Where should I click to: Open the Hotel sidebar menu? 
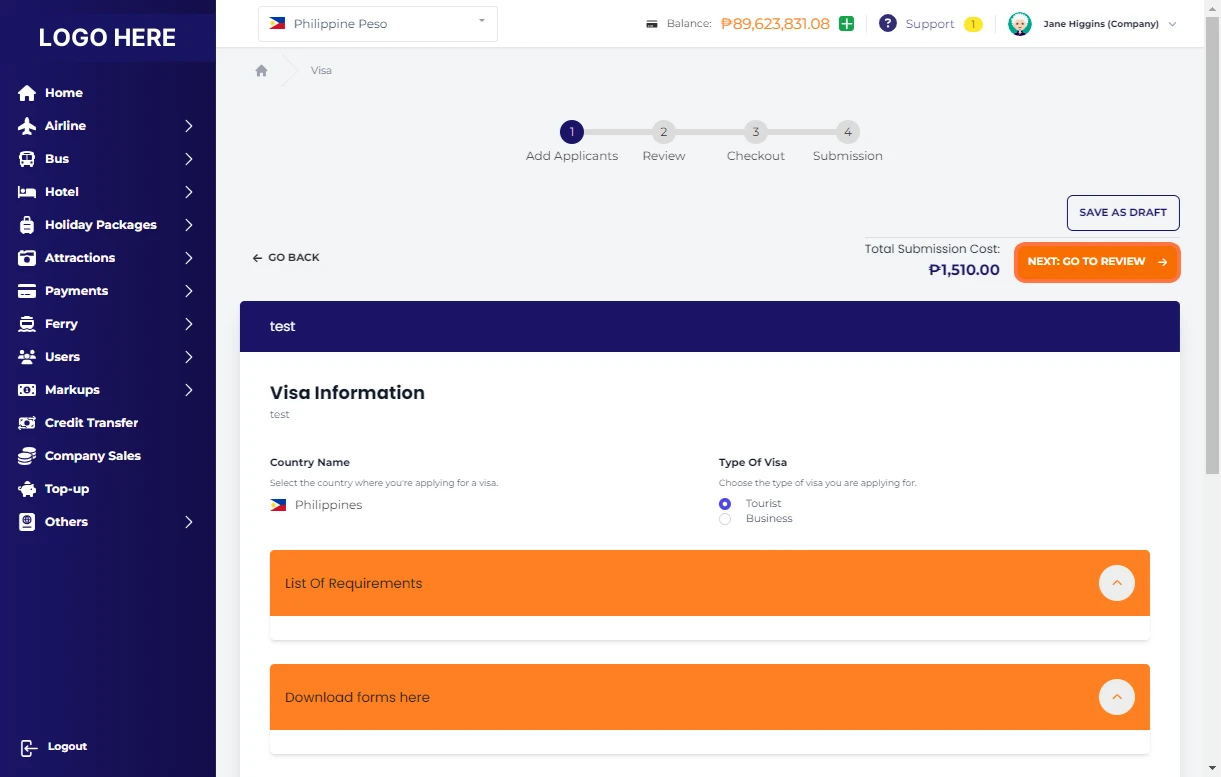[106, 192]
